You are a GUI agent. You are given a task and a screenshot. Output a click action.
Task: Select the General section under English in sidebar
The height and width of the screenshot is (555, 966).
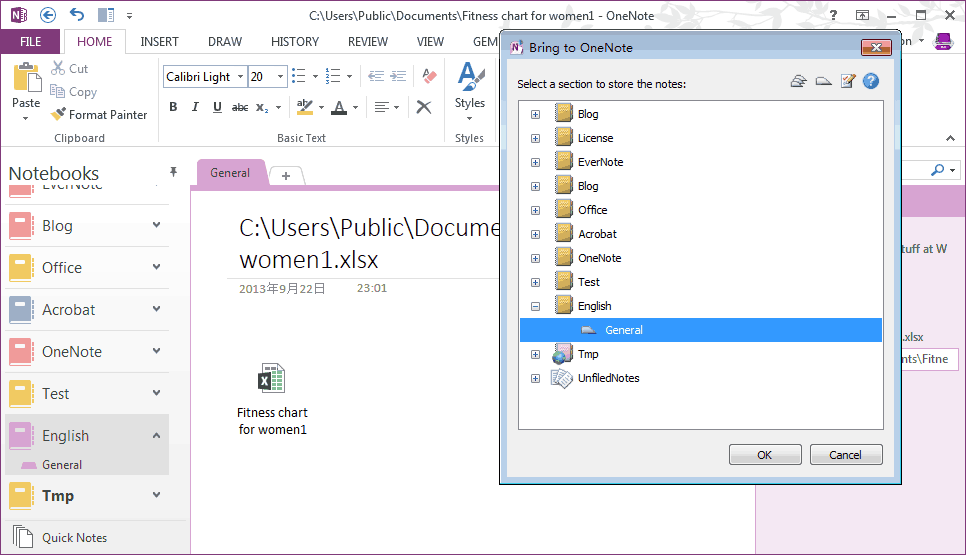[62, 465]
